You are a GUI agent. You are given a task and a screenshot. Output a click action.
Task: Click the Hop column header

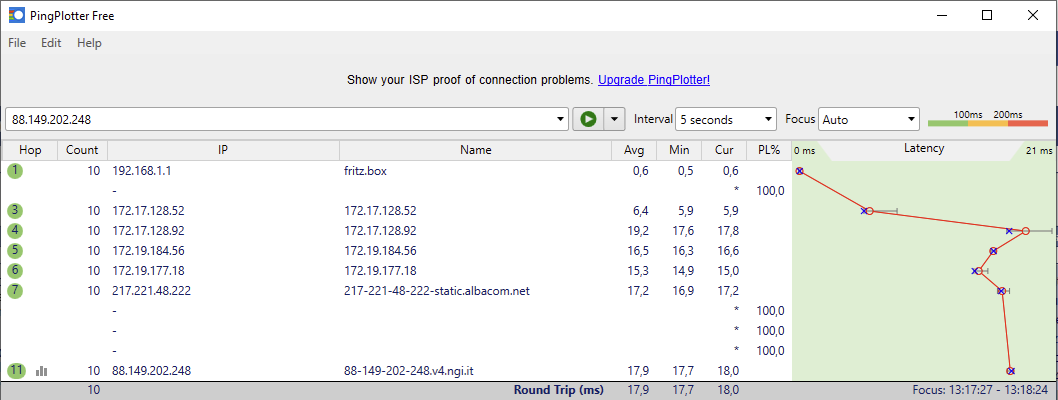(x=30, y=150)
